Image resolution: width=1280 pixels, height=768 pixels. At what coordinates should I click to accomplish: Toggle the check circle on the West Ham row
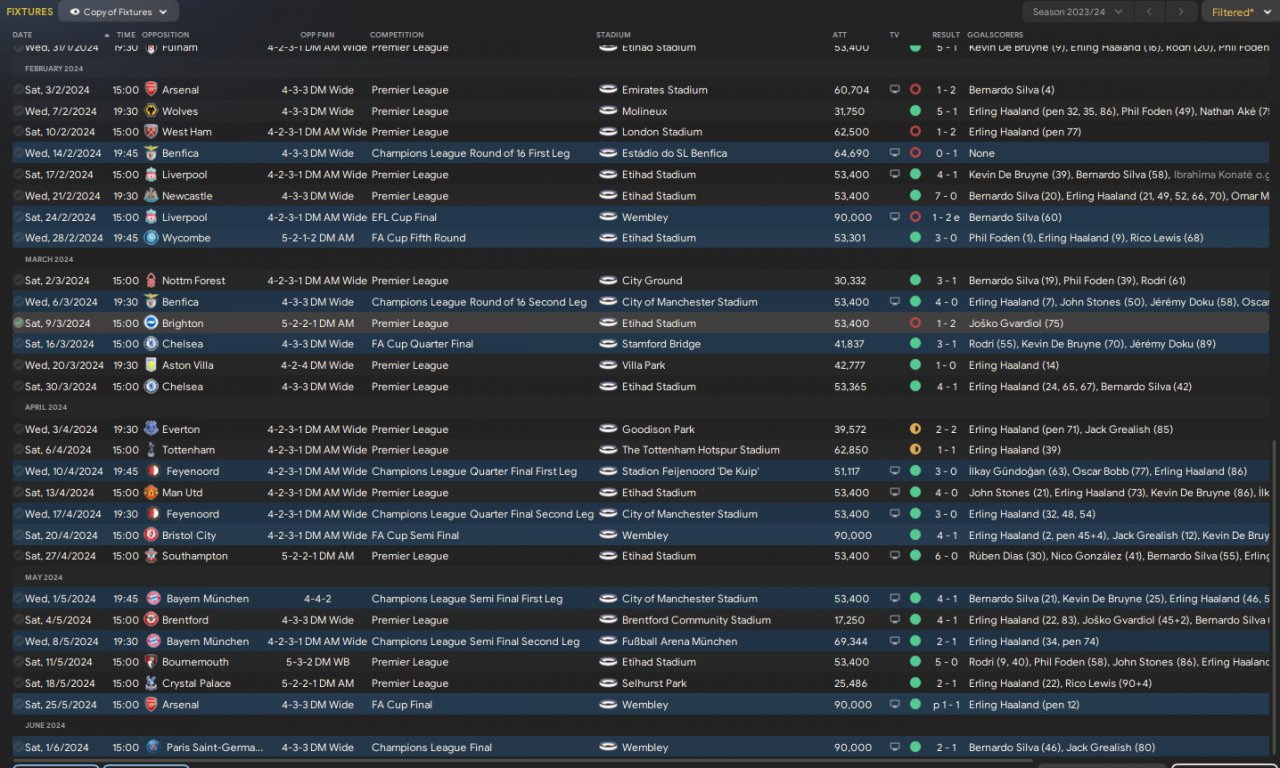pyautogui.click(x=18, y=132)
